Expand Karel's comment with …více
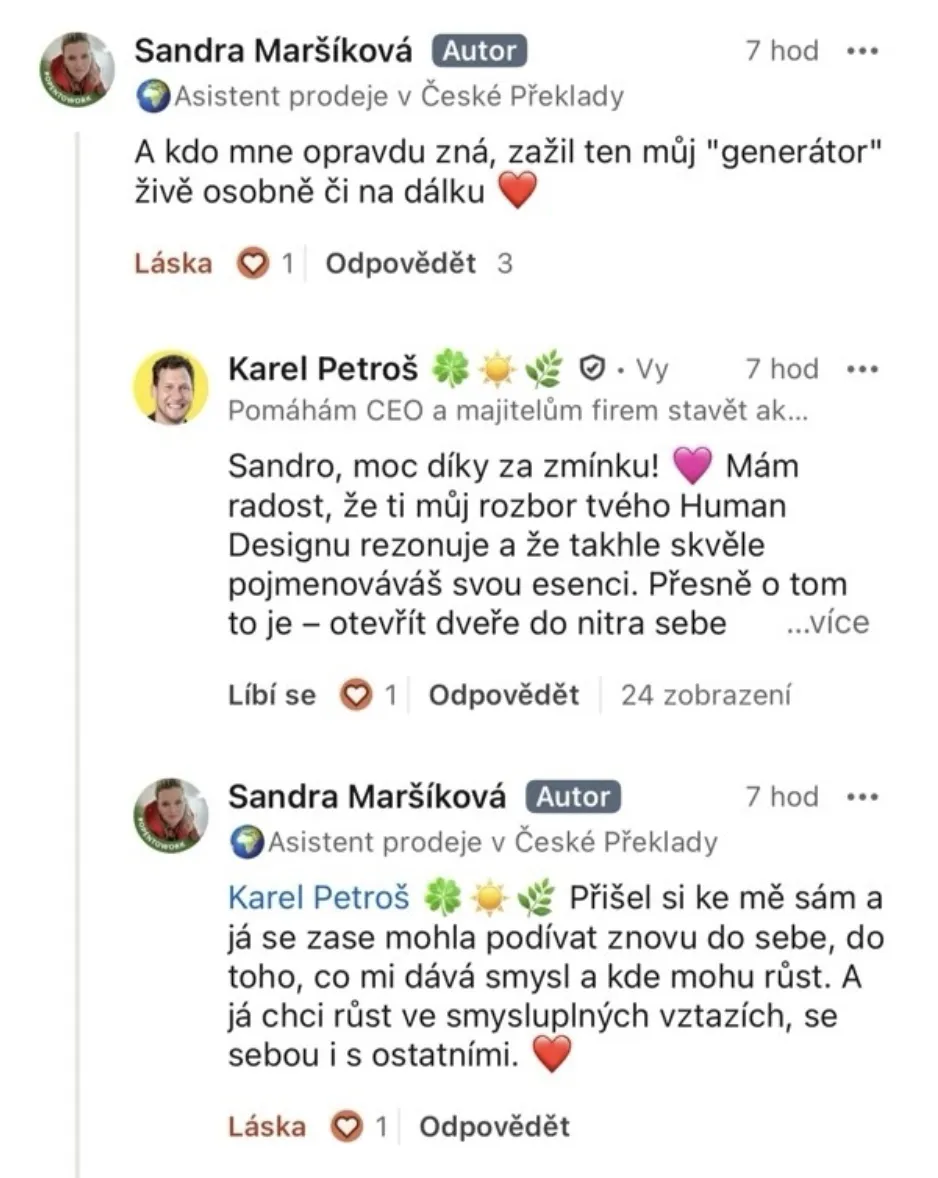This screenshot has height=1178, width=938. click(x=827, y=623)
